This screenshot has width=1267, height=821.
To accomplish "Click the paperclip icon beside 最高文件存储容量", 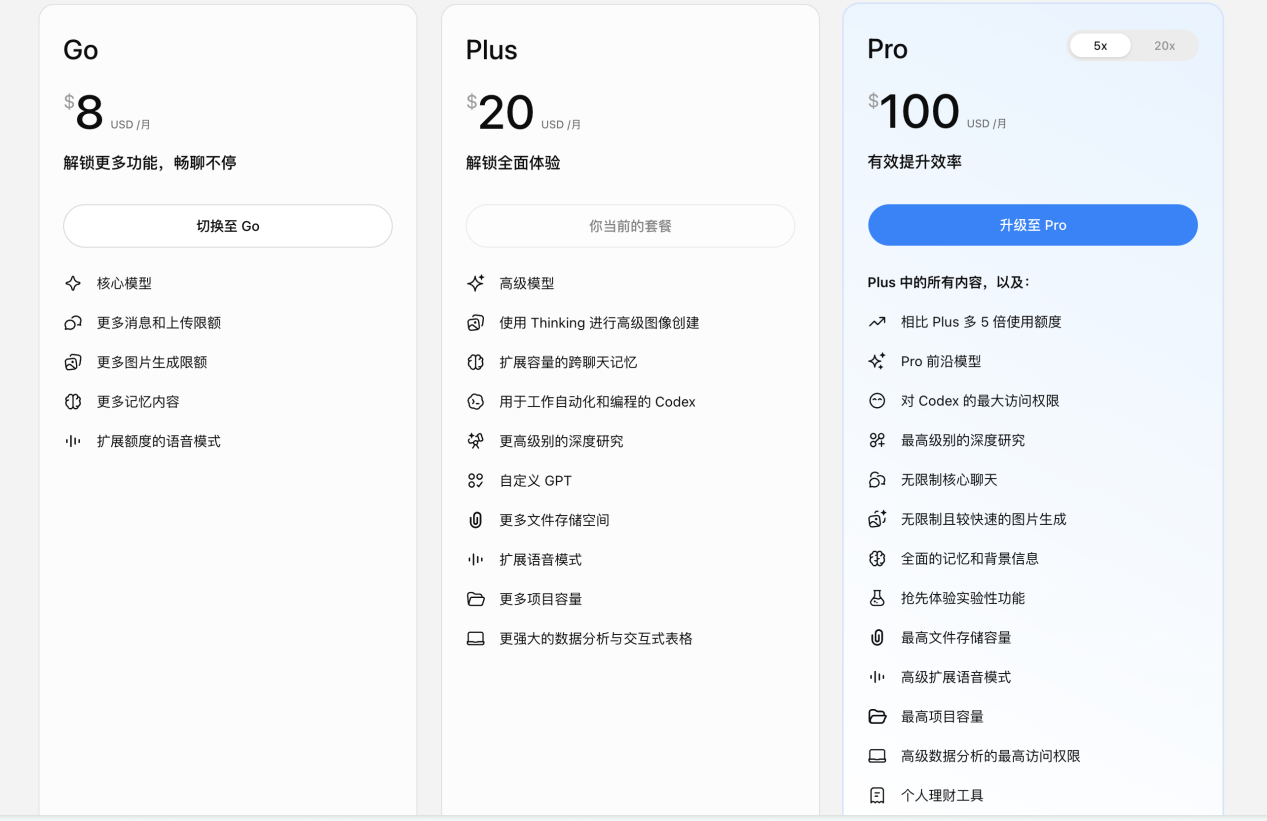I will [x=877, y=638].
